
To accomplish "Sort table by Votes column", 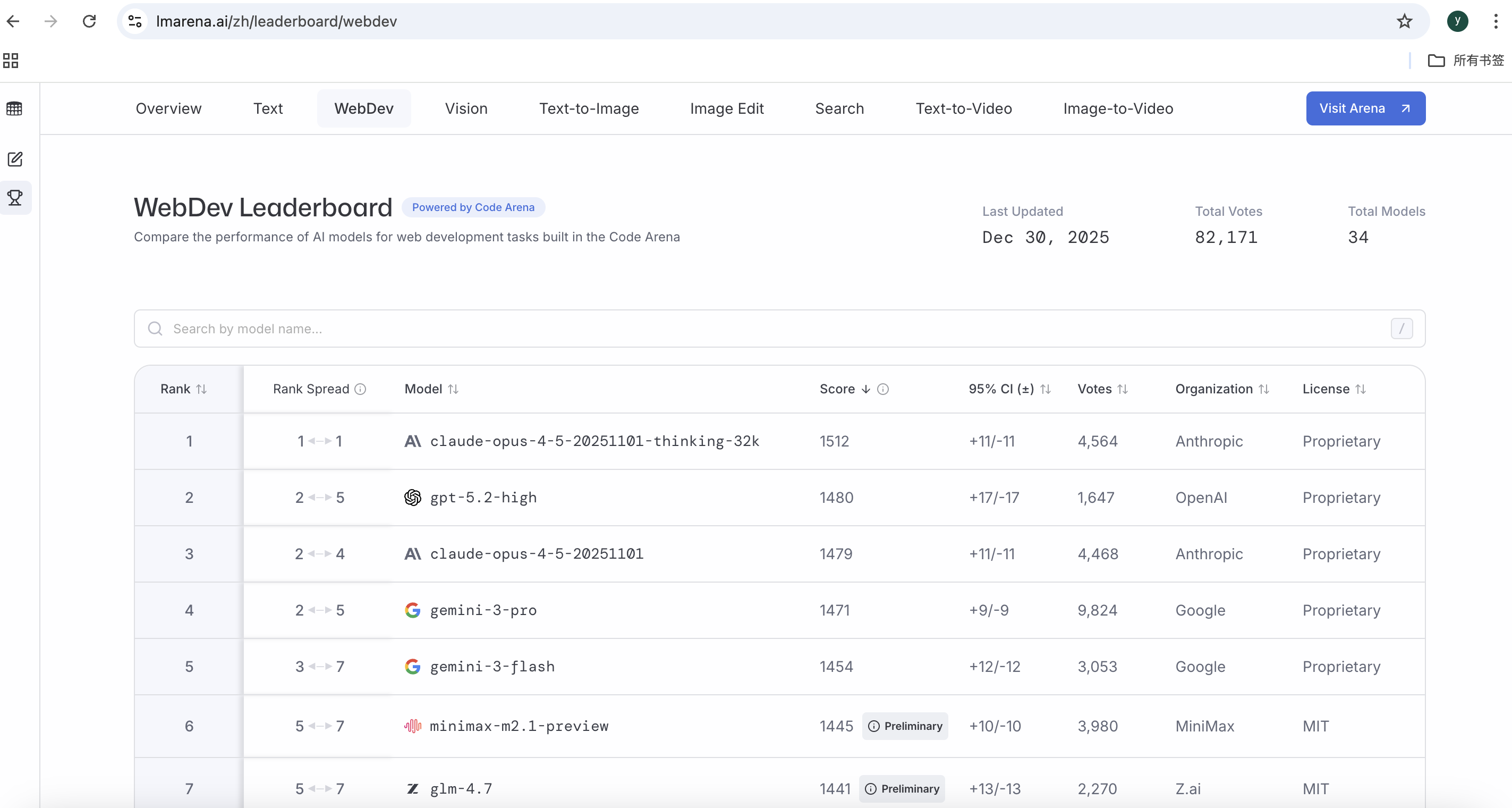I will [1122, 389].
